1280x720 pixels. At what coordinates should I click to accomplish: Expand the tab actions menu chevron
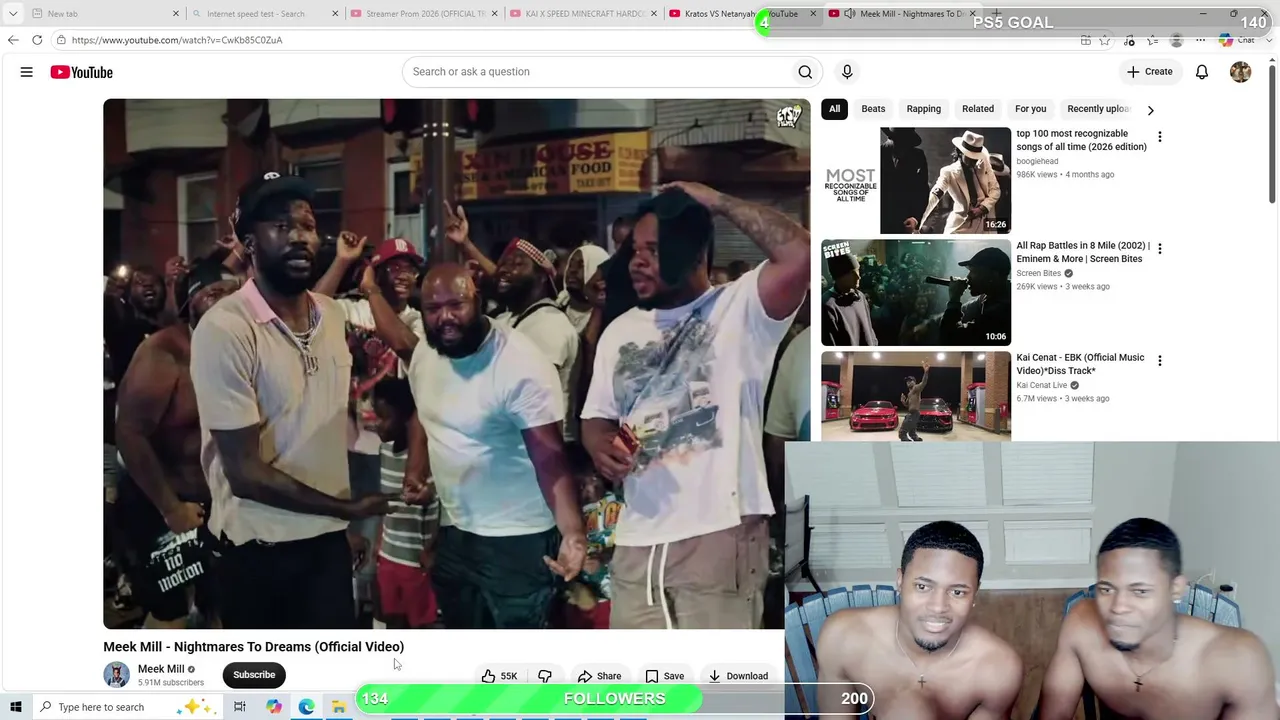pyautogui.click(x=13, y=14)
